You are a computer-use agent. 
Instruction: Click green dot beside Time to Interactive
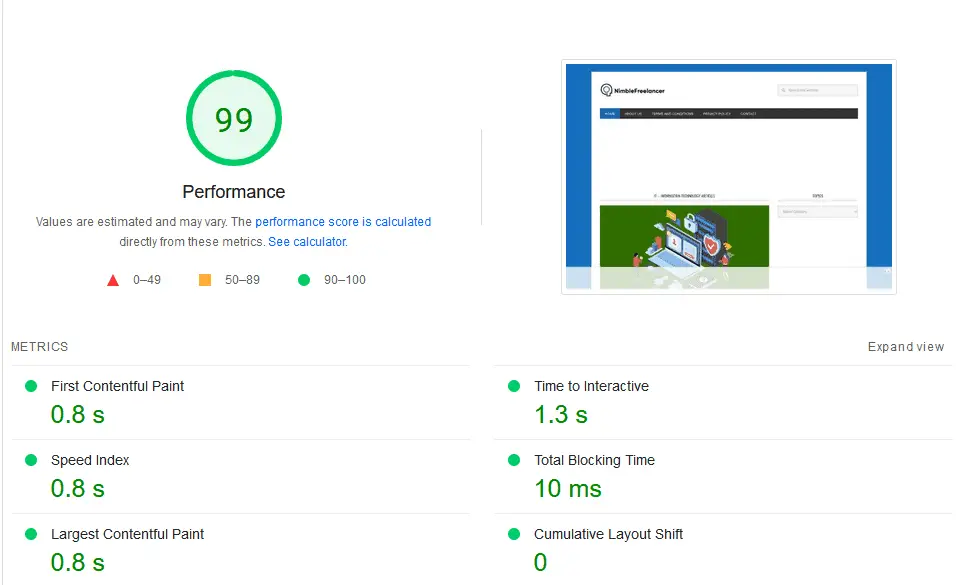(x=514, y=386)
